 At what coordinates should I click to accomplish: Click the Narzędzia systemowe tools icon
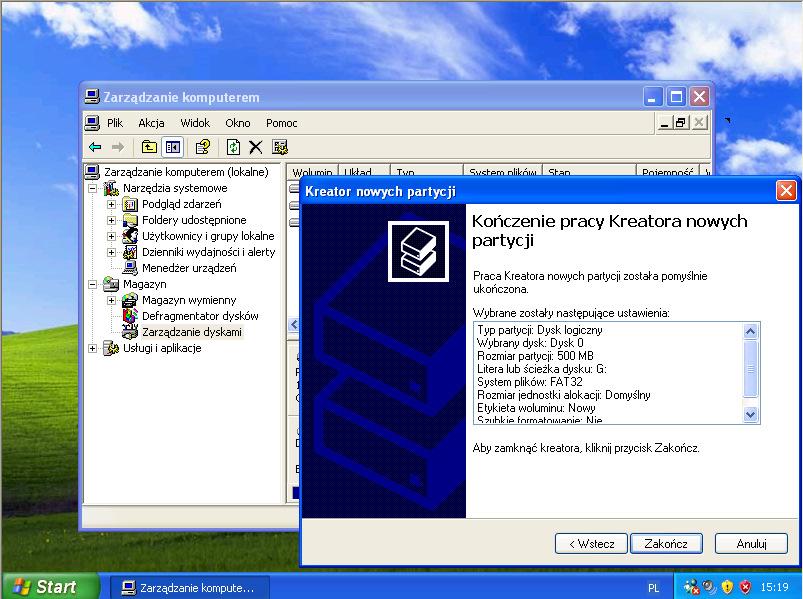[111, 188]
